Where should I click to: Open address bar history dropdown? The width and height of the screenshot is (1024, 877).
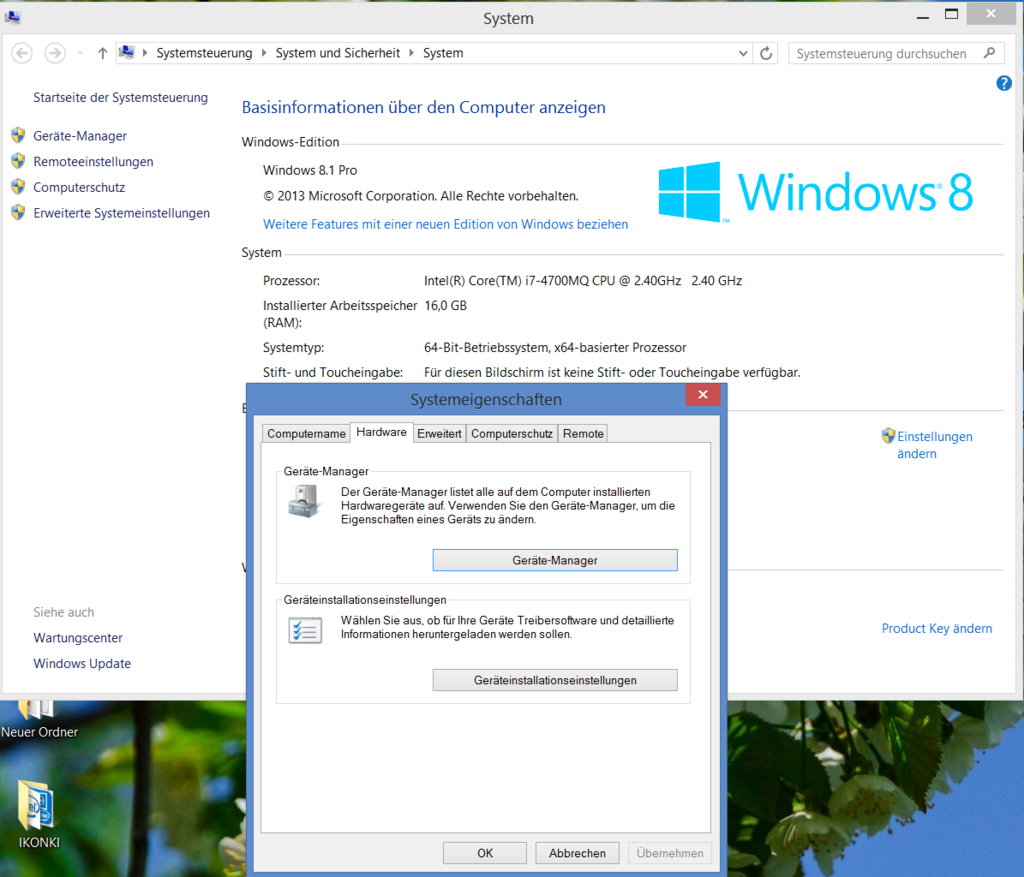click(743, 54)
